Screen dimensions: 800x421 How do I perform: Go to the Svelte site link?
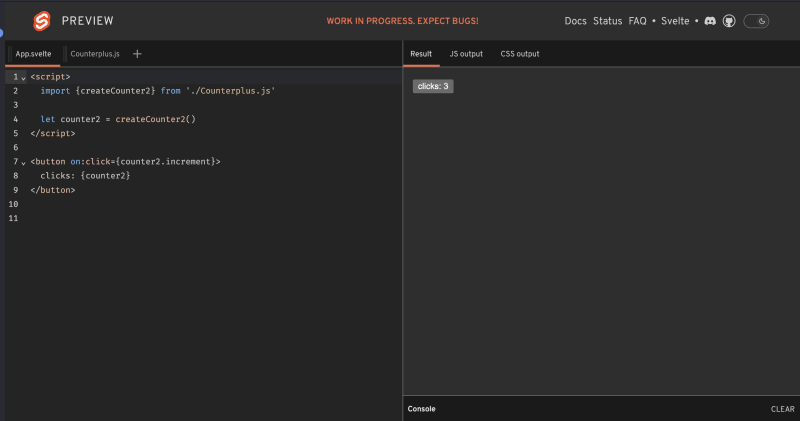click(x=675, y=21)
